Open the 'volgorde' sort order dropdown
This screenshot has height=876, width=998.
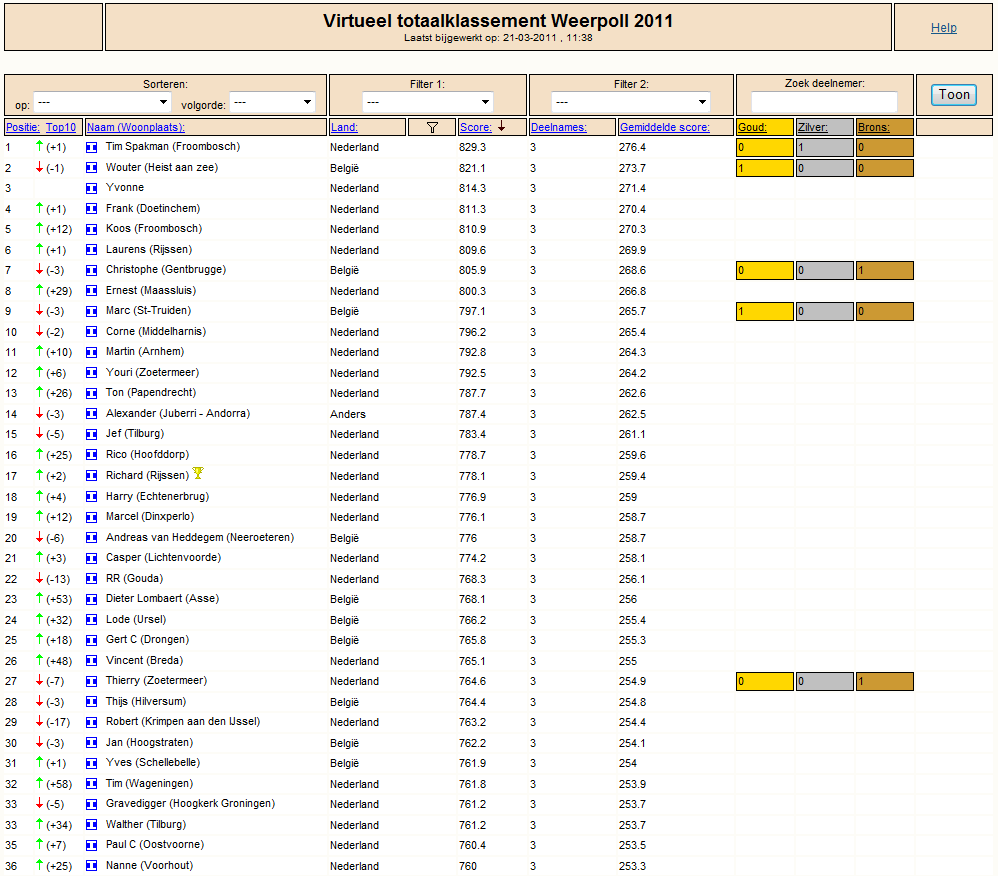[272, 102]
